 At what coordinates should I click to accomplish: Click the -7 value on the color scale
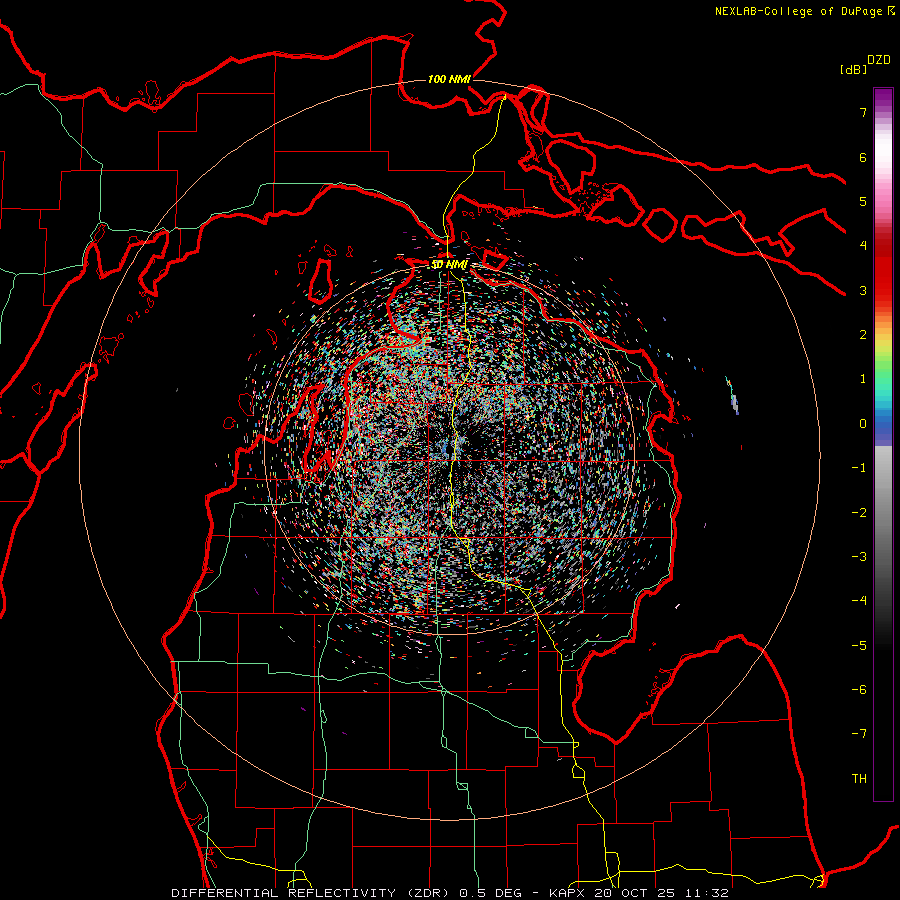(859, 734)
